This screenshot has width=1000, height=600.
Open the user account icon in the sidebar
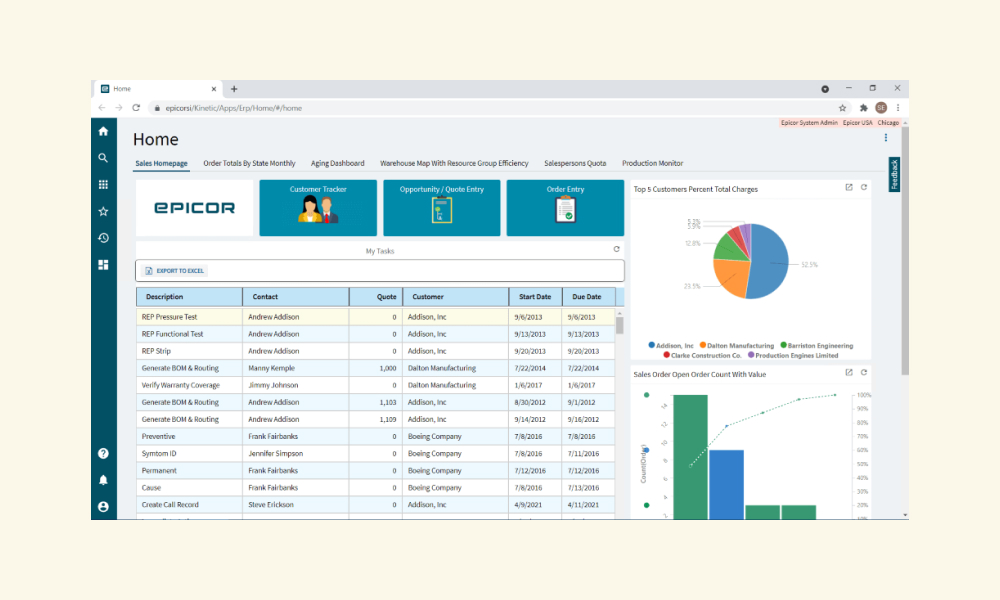pyautogui.click(x=103, y=507)
